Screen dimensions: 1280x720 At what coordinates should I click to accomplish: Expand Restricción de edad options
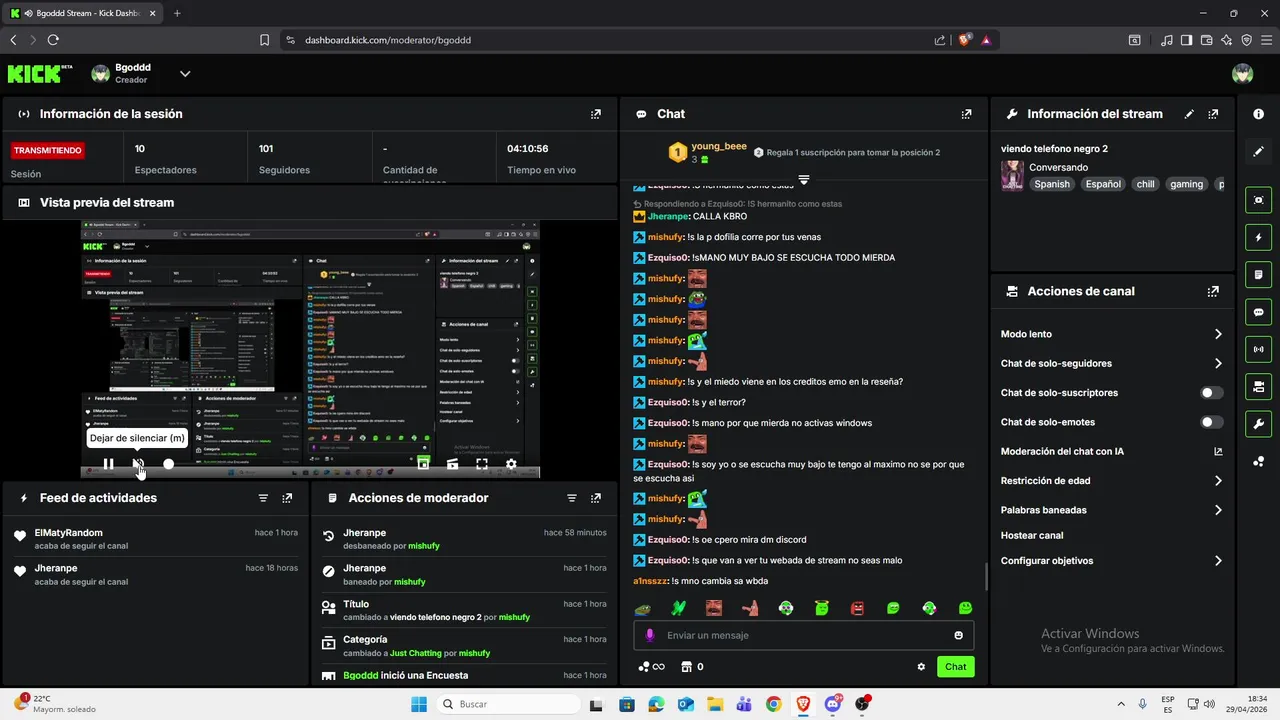point(1218,481)
